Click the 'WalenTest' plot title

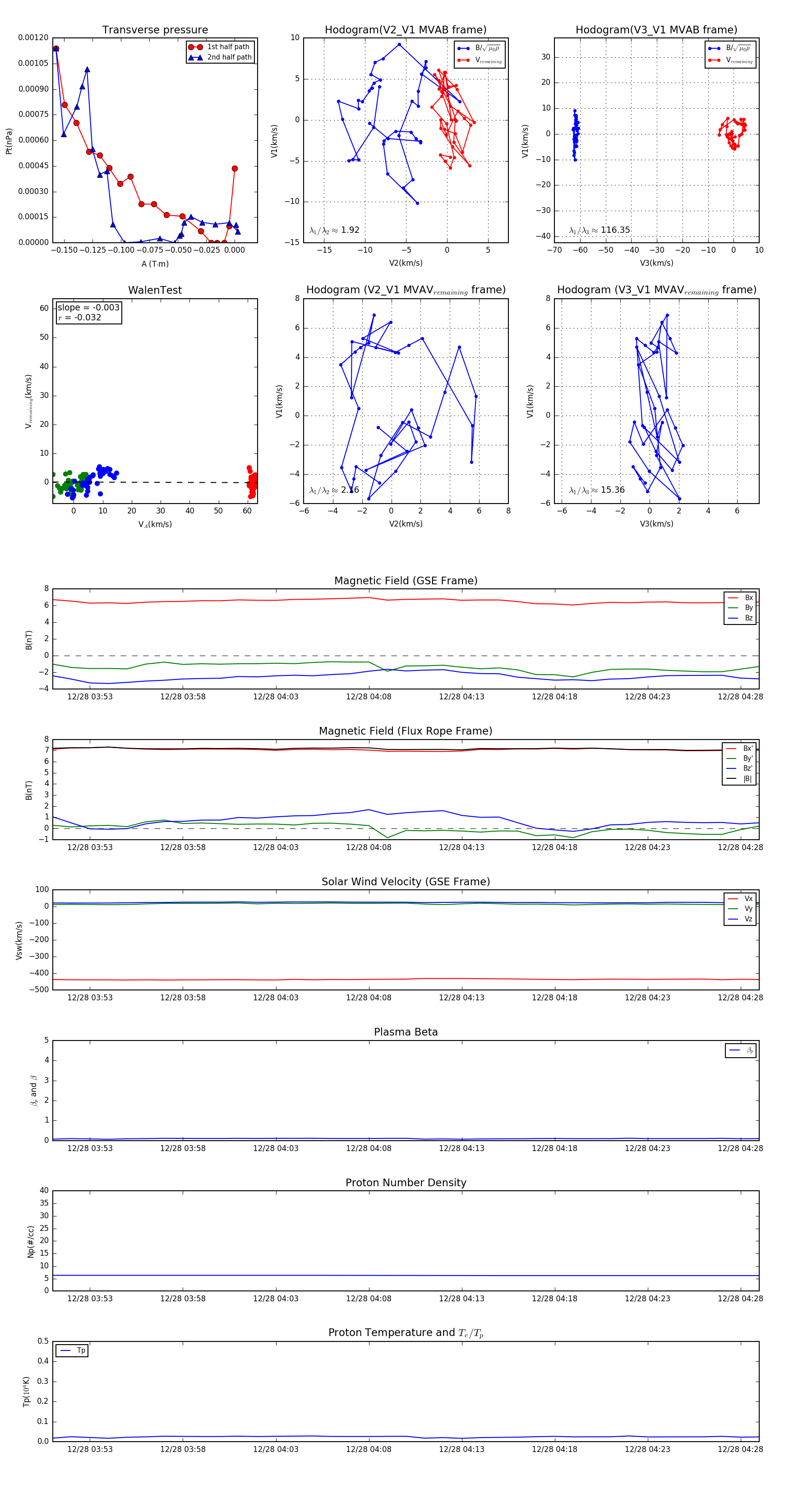point(155,290)
